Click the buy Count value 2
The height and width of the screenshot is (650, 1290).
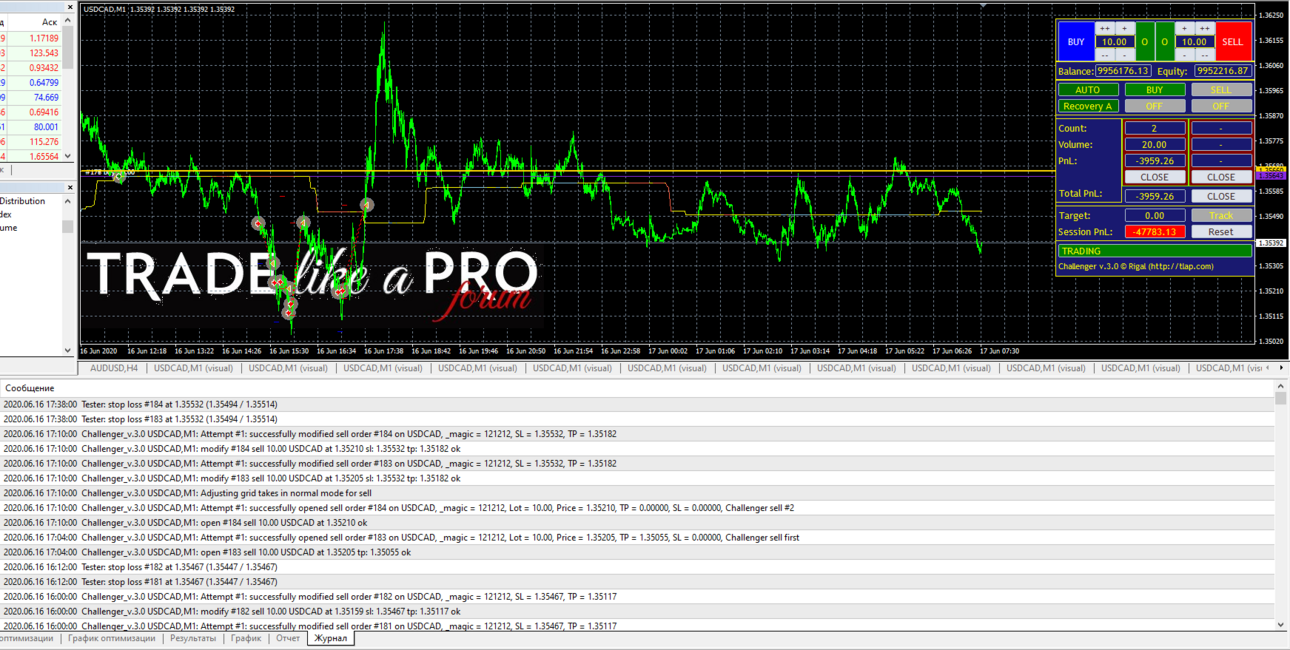tap(1155, 128)
